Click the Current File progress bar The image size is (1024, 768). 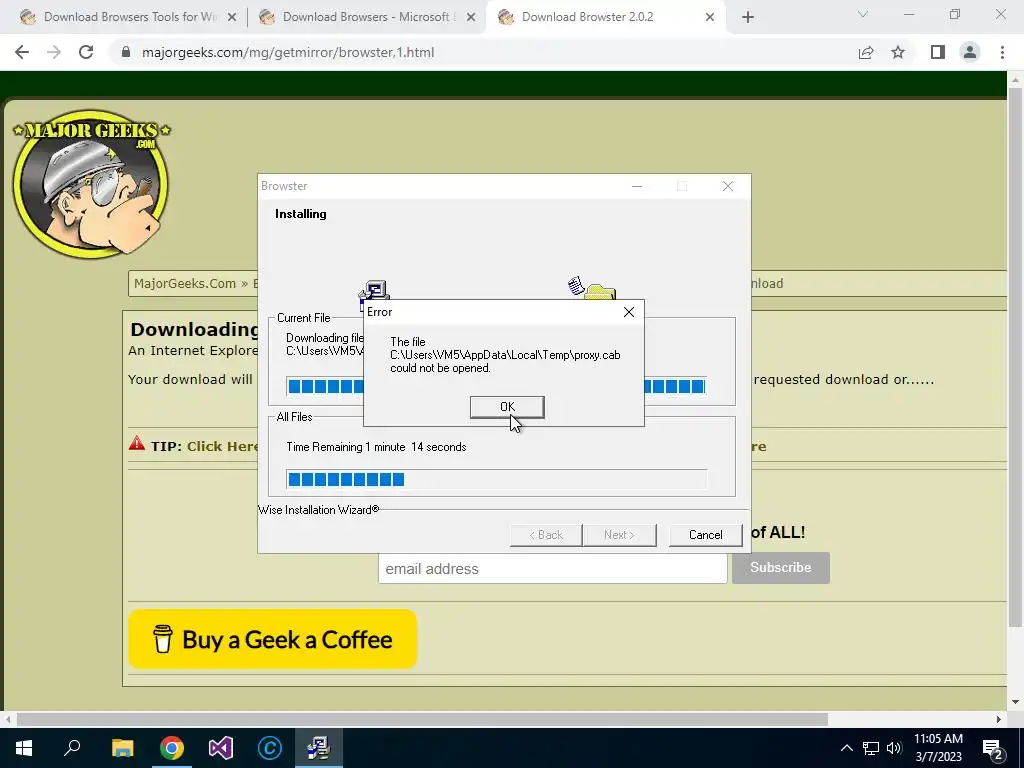[496, 386]
